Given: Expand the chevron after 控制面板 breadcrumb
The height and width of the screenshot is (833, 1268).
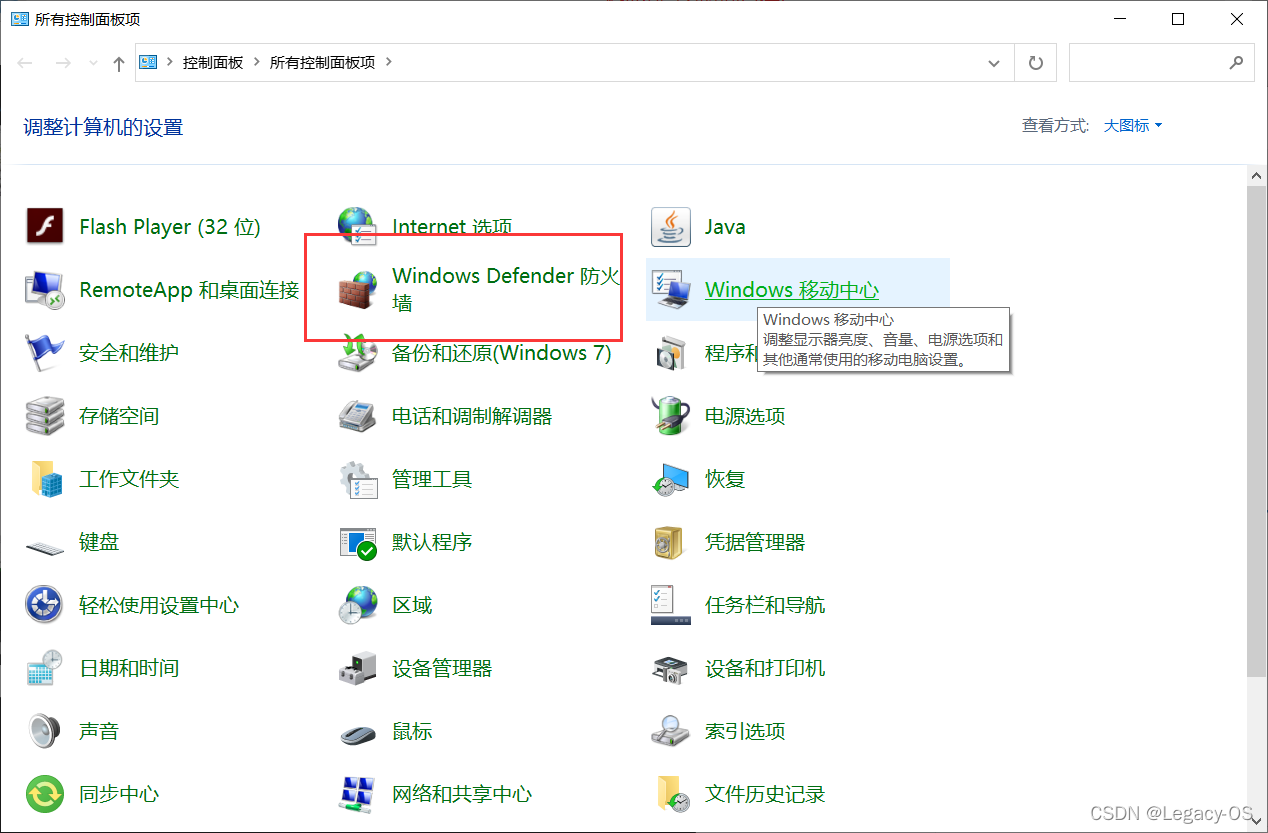Looking at the screenshot, I should (x=257, y=62).
